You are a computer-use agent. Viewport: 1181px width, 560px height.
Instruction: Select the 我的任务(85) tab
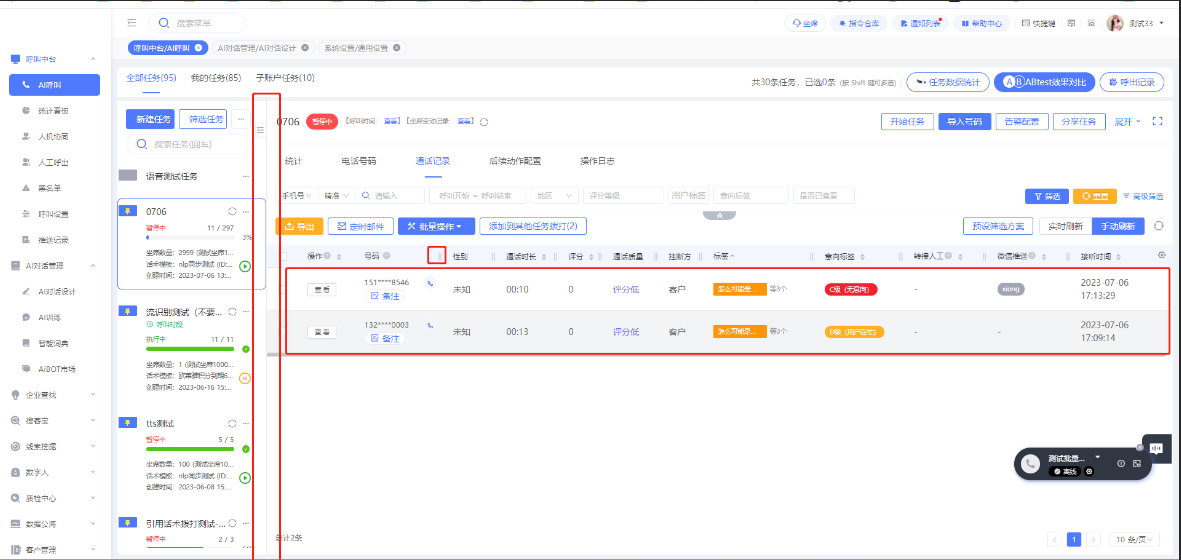click(215, 78)
